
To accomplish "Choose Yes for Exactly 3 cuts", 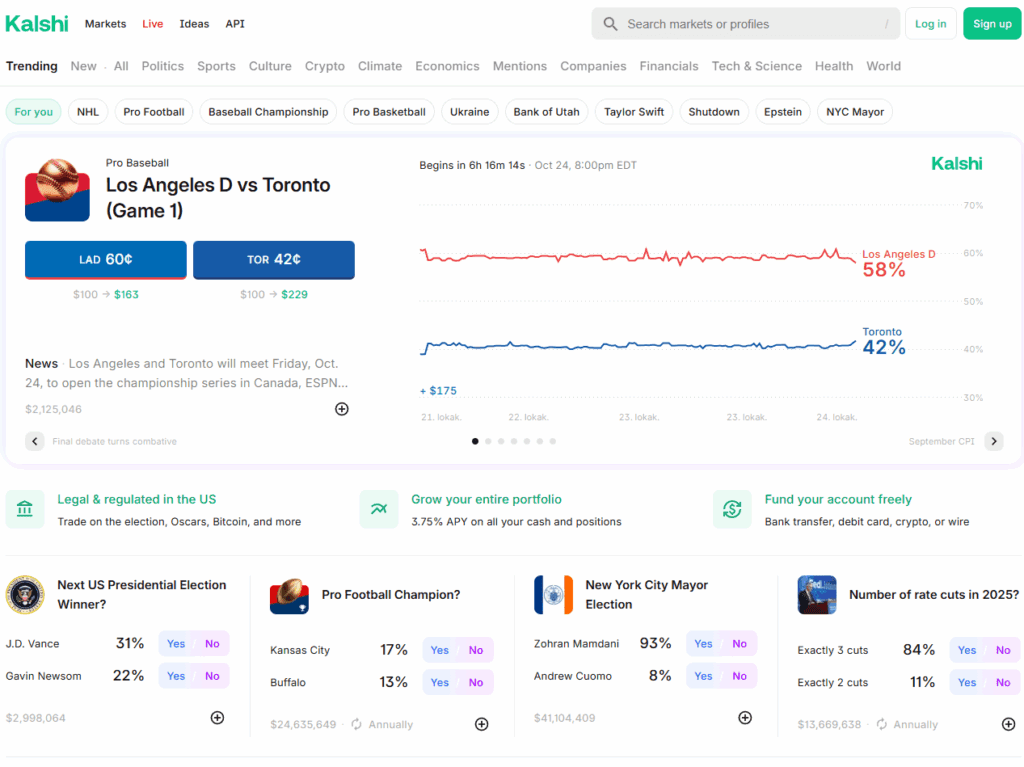I will tap(967, 650).
